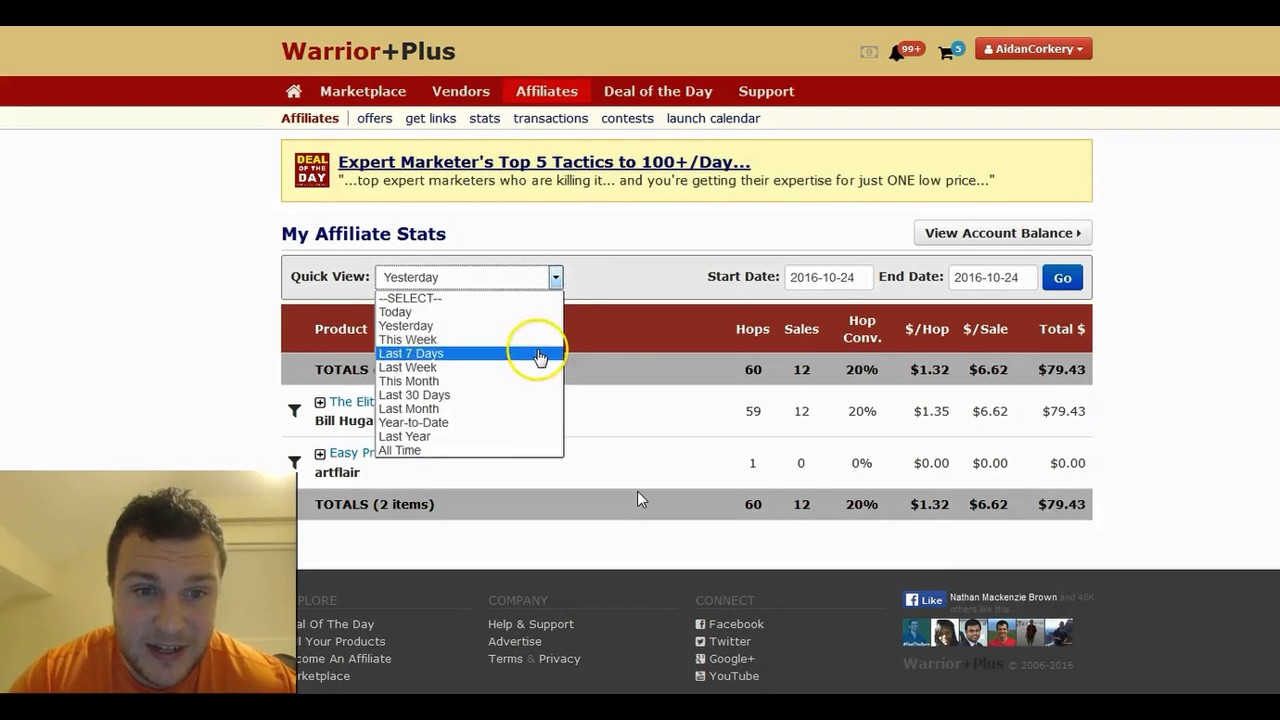Open the transactions sub-navigation link
Image resolution: width=1280 pixels, height=720 pixels.
tap(551, 118)
